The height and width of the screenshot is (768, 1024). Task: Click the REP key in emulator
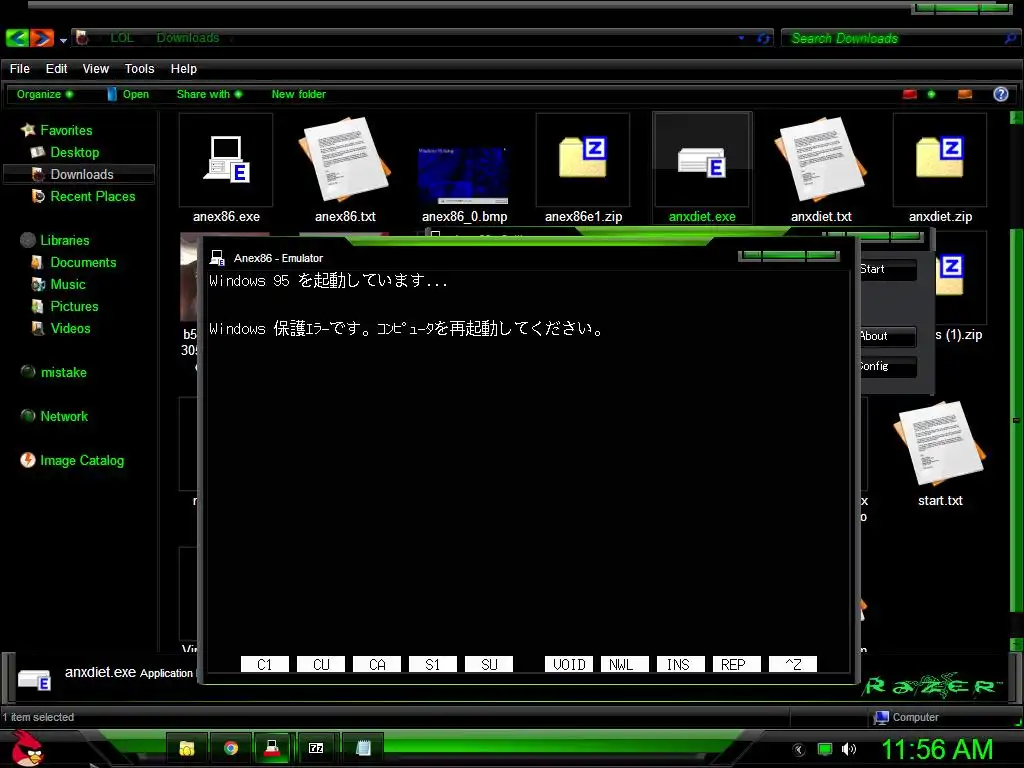coord(737,664)
